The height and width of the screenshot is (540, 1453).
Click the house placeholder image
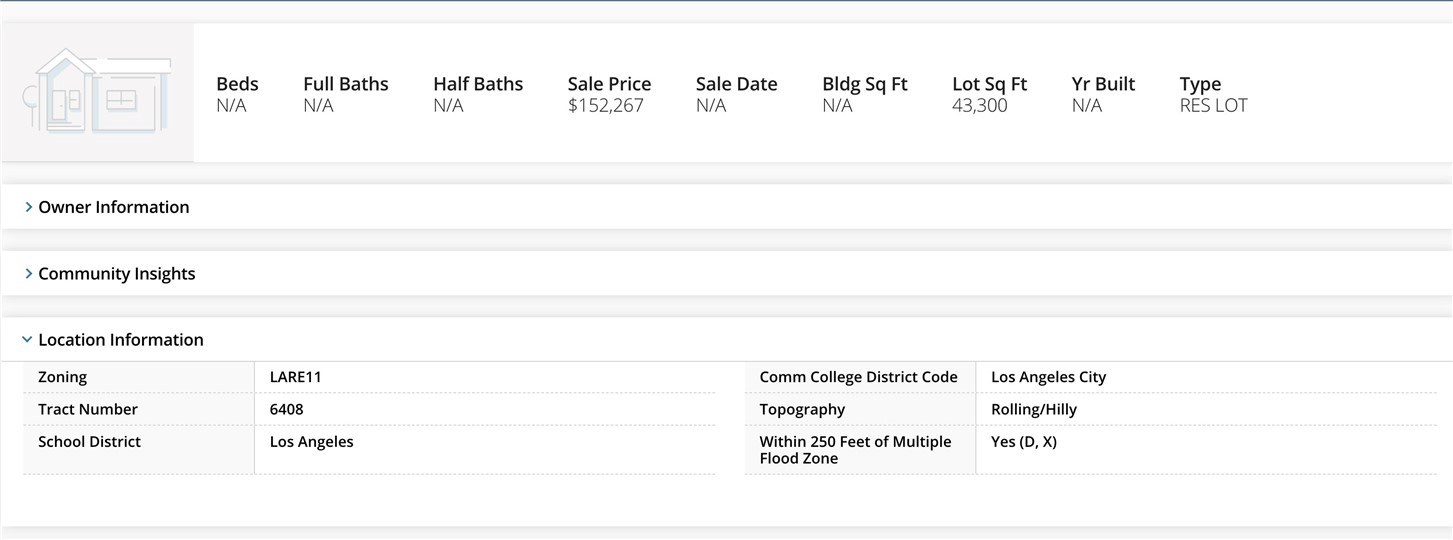point(98,92)
